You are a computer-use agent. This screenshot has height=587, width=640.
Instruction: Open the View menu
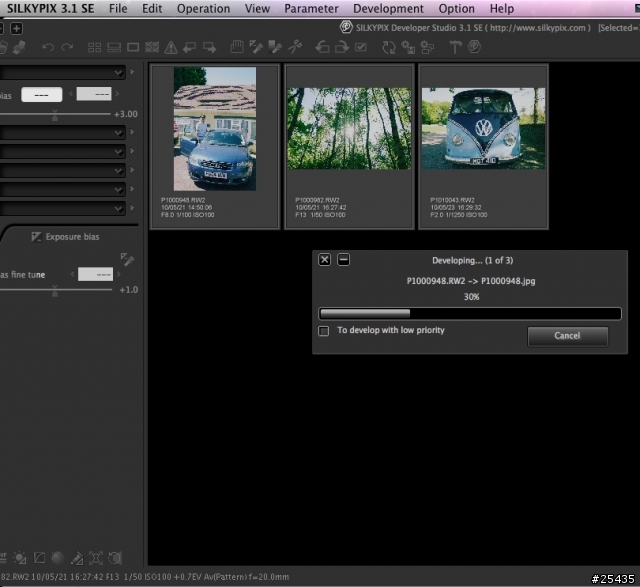coord(257,9)
